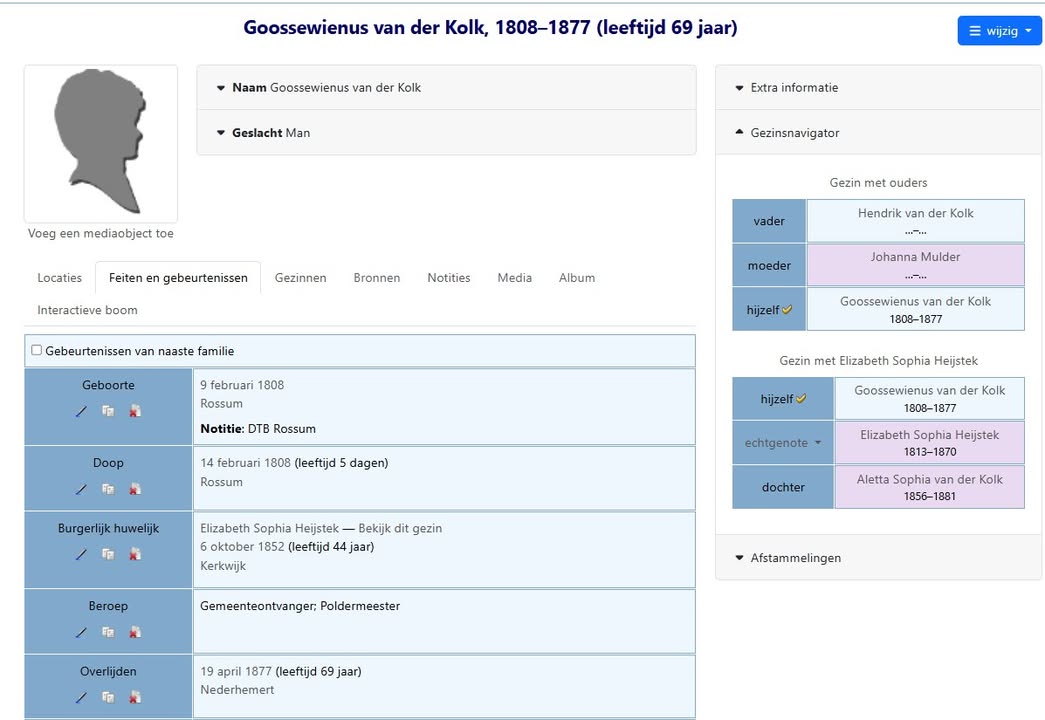Switch to the Gezinnen tab

point(301,277)
